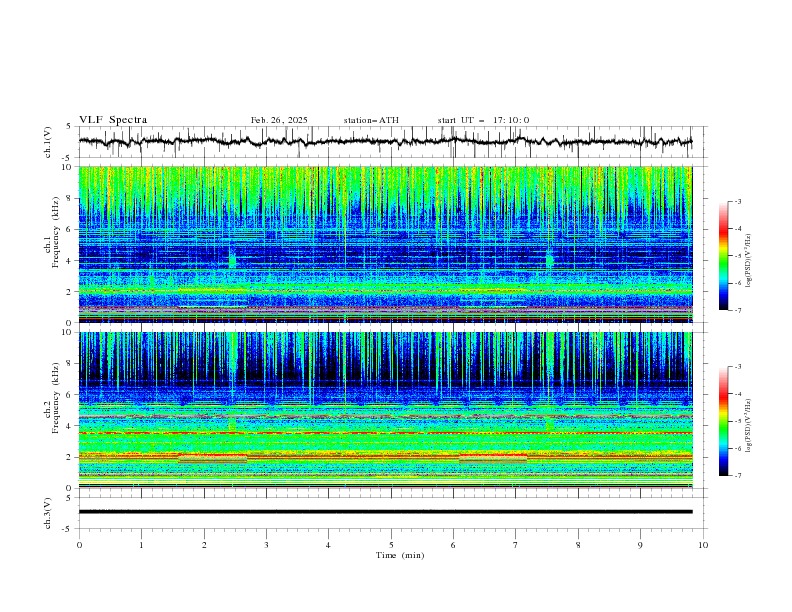The height and width of the screenshot is (612, 792).
Task: Click the '-3' label on upper color bar
Action: coord(737,201)
